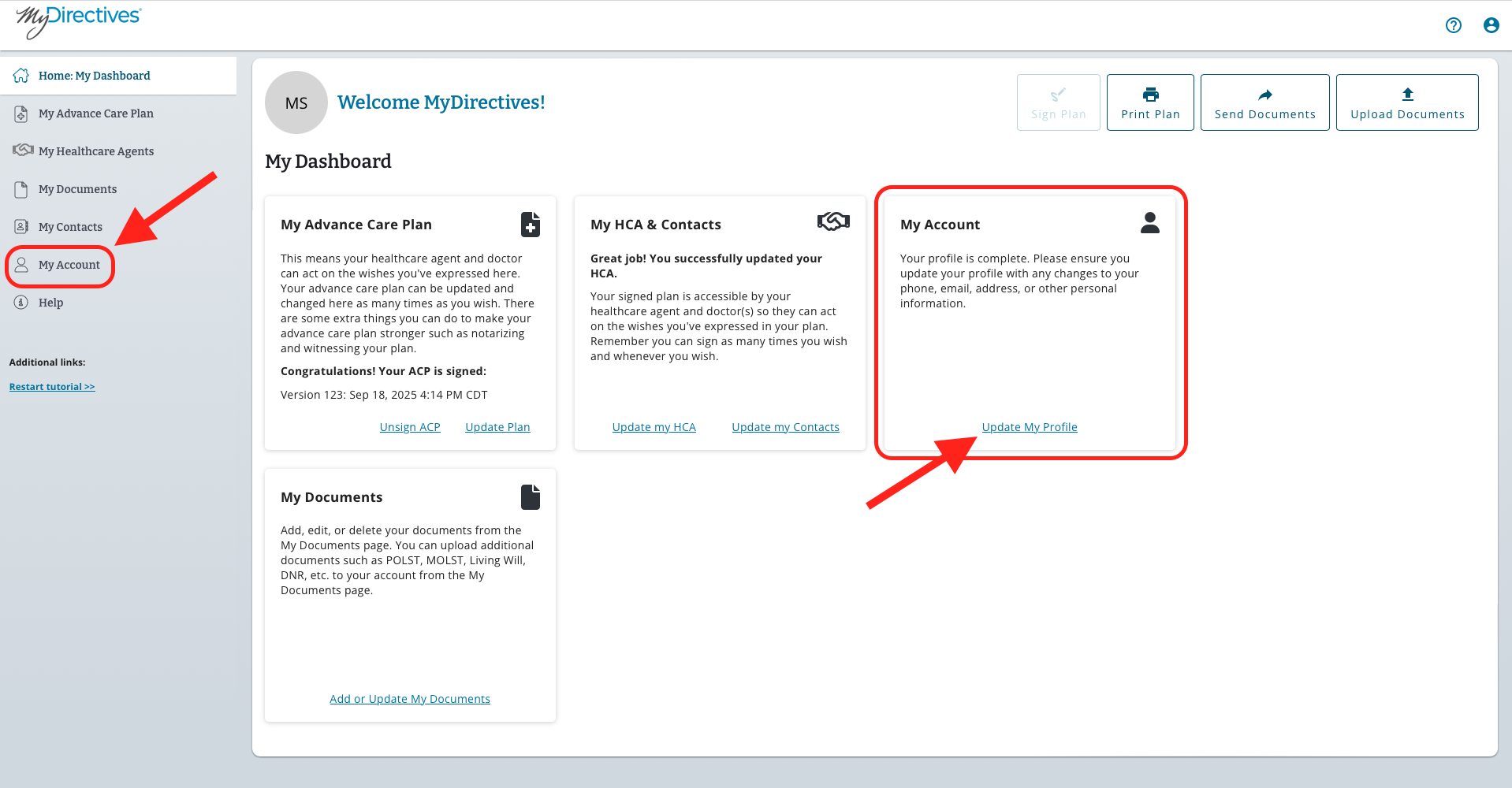Click the My Account card title
Viewport: 1512px width, 788px height.
[x=940, y=225]
